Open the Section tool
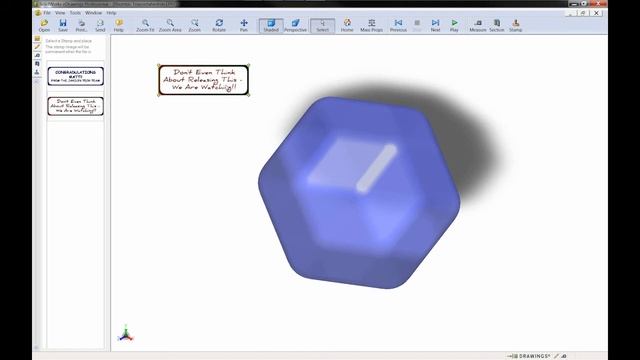The image size is (640, 360). 497,25
